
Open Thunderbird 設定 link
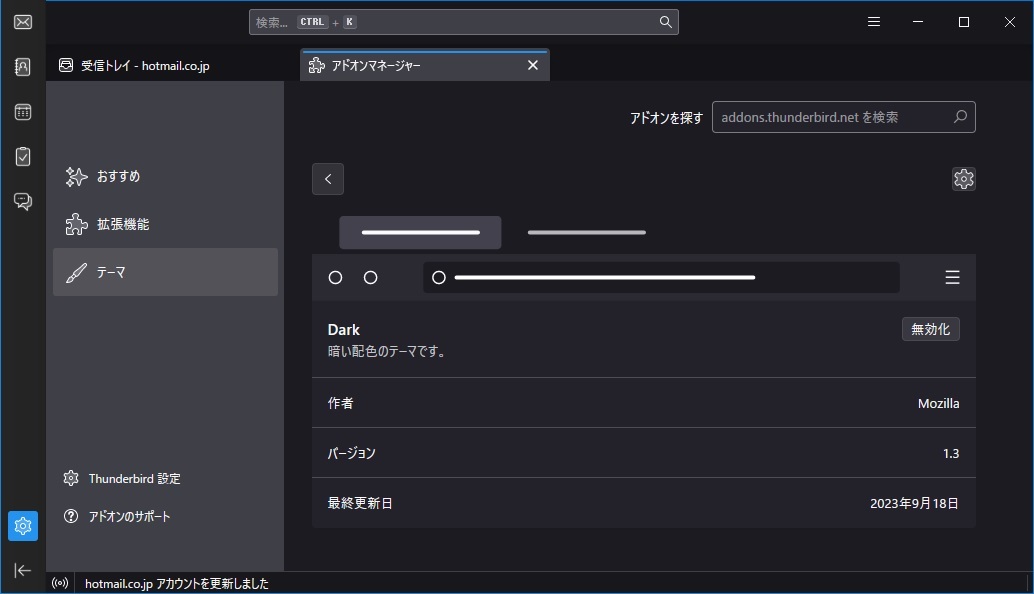[134, 479]
